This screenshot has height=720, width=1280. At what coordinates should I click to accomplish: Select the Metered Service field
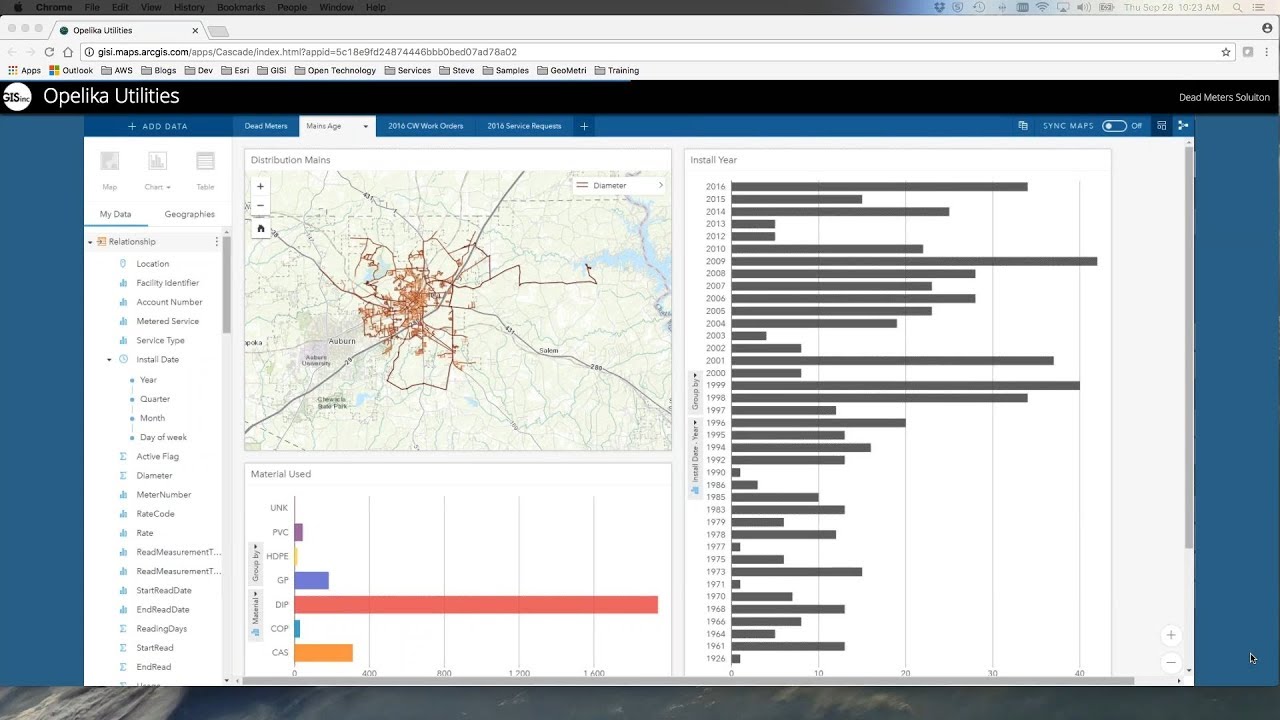coord(167,321)
